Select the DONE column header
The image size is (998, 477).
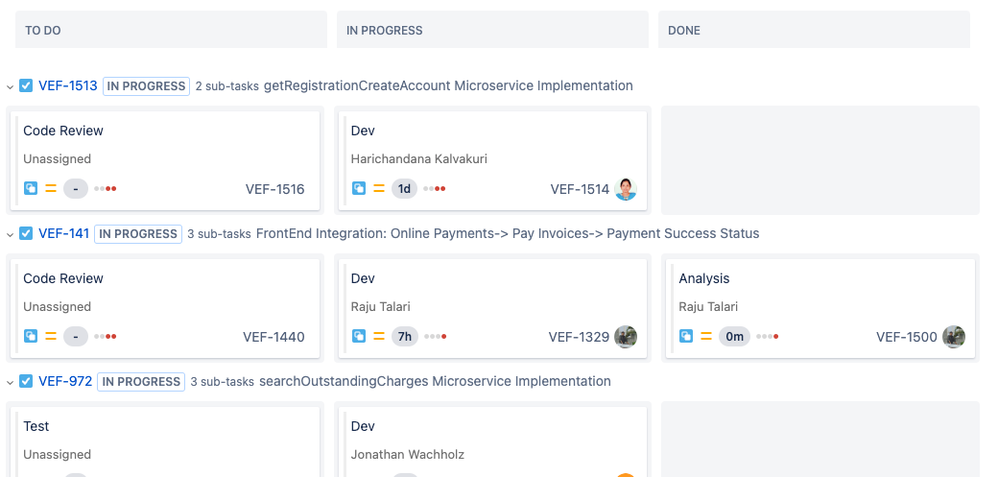pos(814,29)
